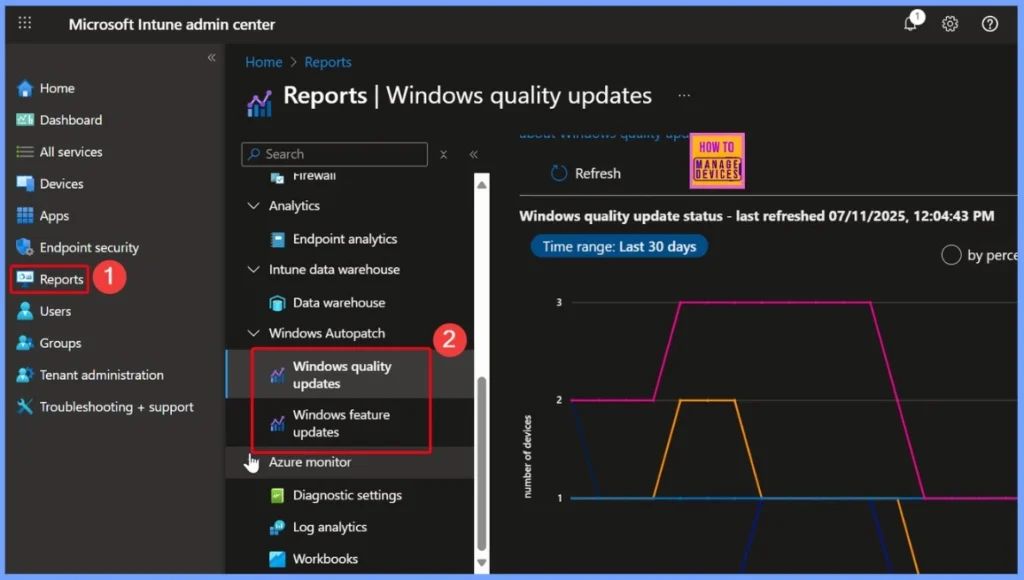
Task: Click the menu scrollbar down arrow
Action: [482, 563]
